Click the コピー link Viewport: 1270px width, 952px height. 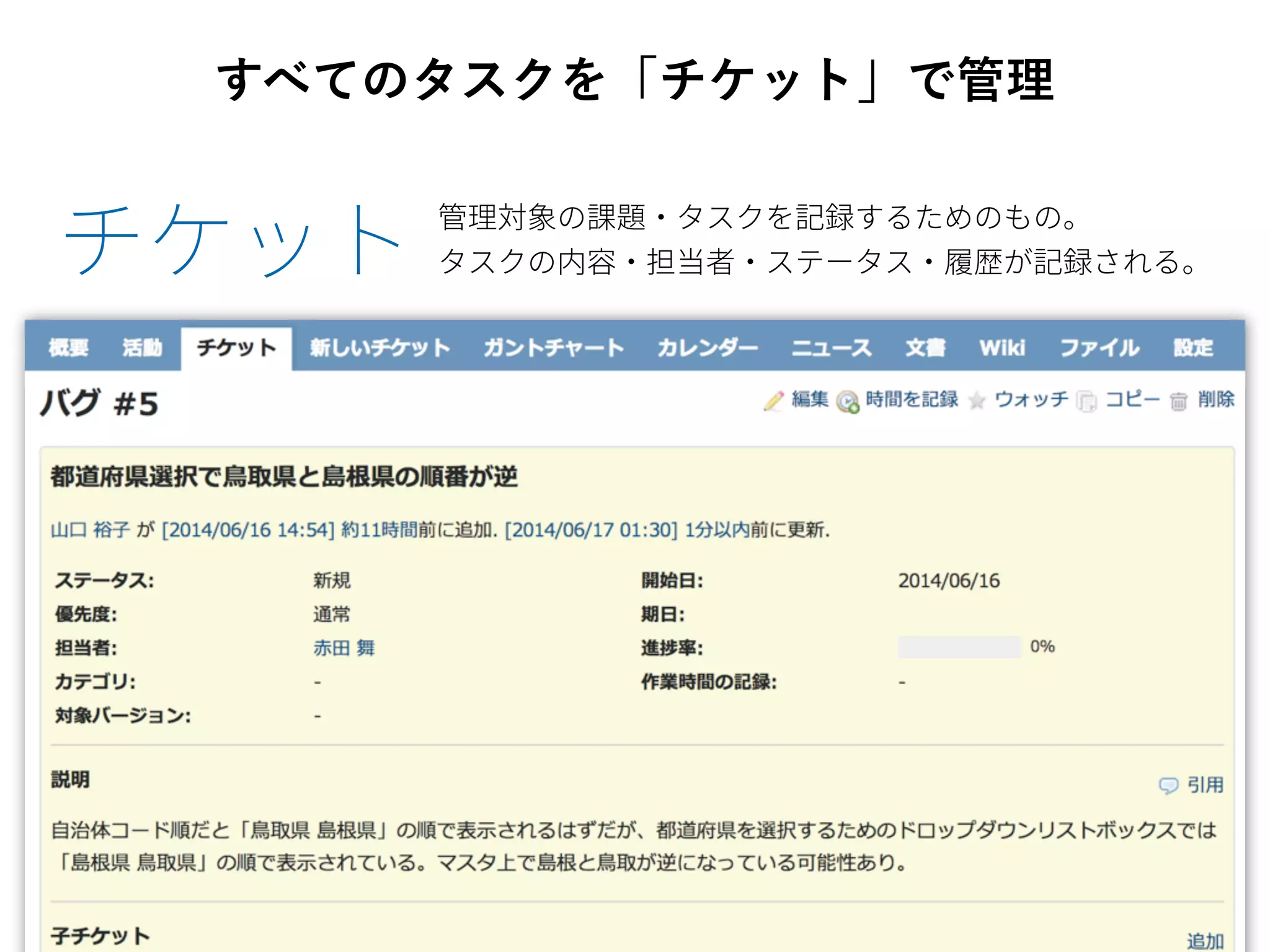1132,399
